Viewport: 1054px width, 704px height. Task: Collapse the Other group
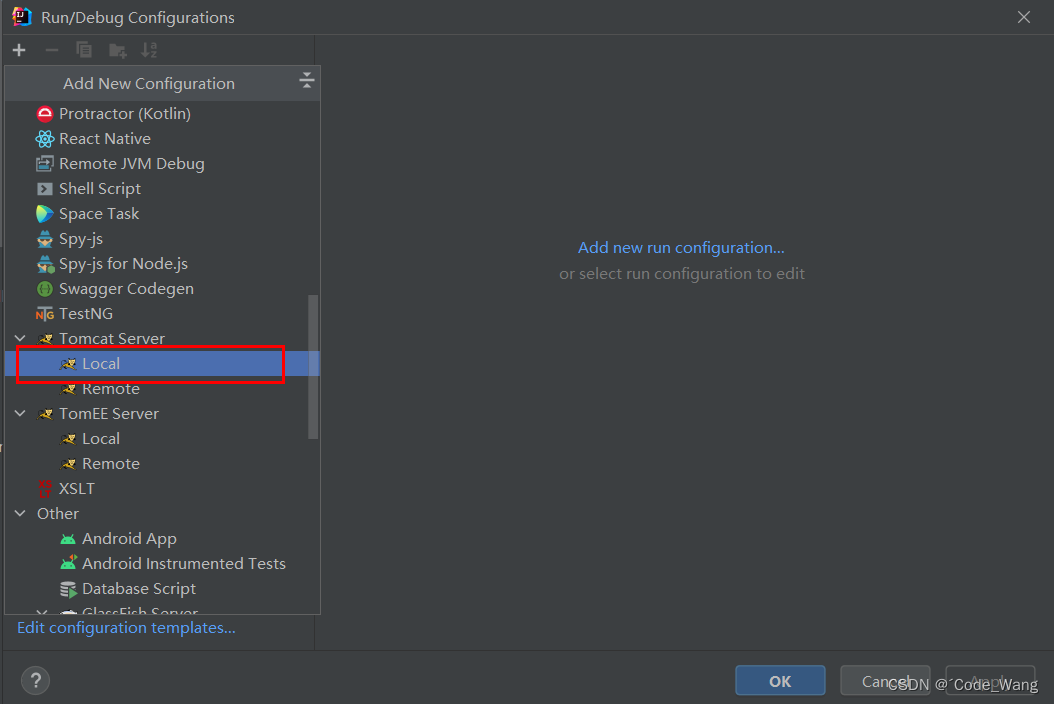(20, 513)
